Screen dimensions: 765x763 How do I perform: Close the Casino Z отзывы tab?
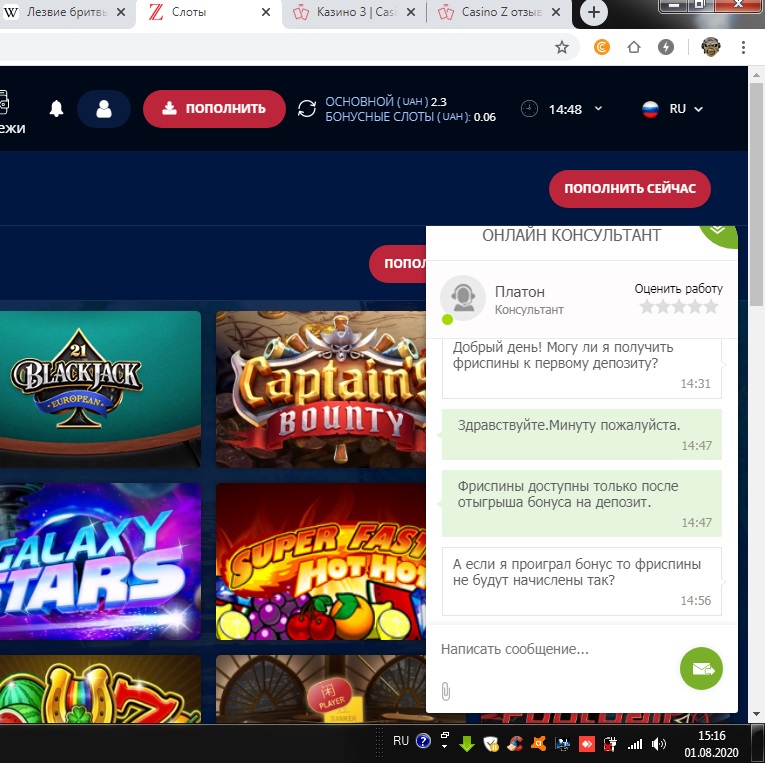click(x=556, y=12)
